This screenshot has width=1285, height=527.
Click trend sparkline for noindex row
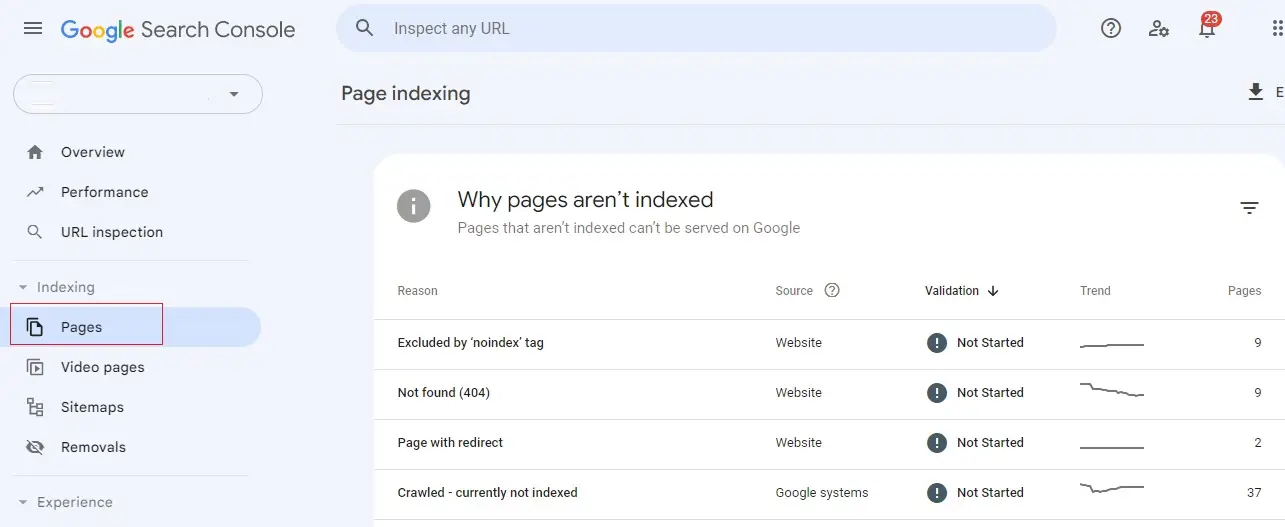click(1112, 345)
